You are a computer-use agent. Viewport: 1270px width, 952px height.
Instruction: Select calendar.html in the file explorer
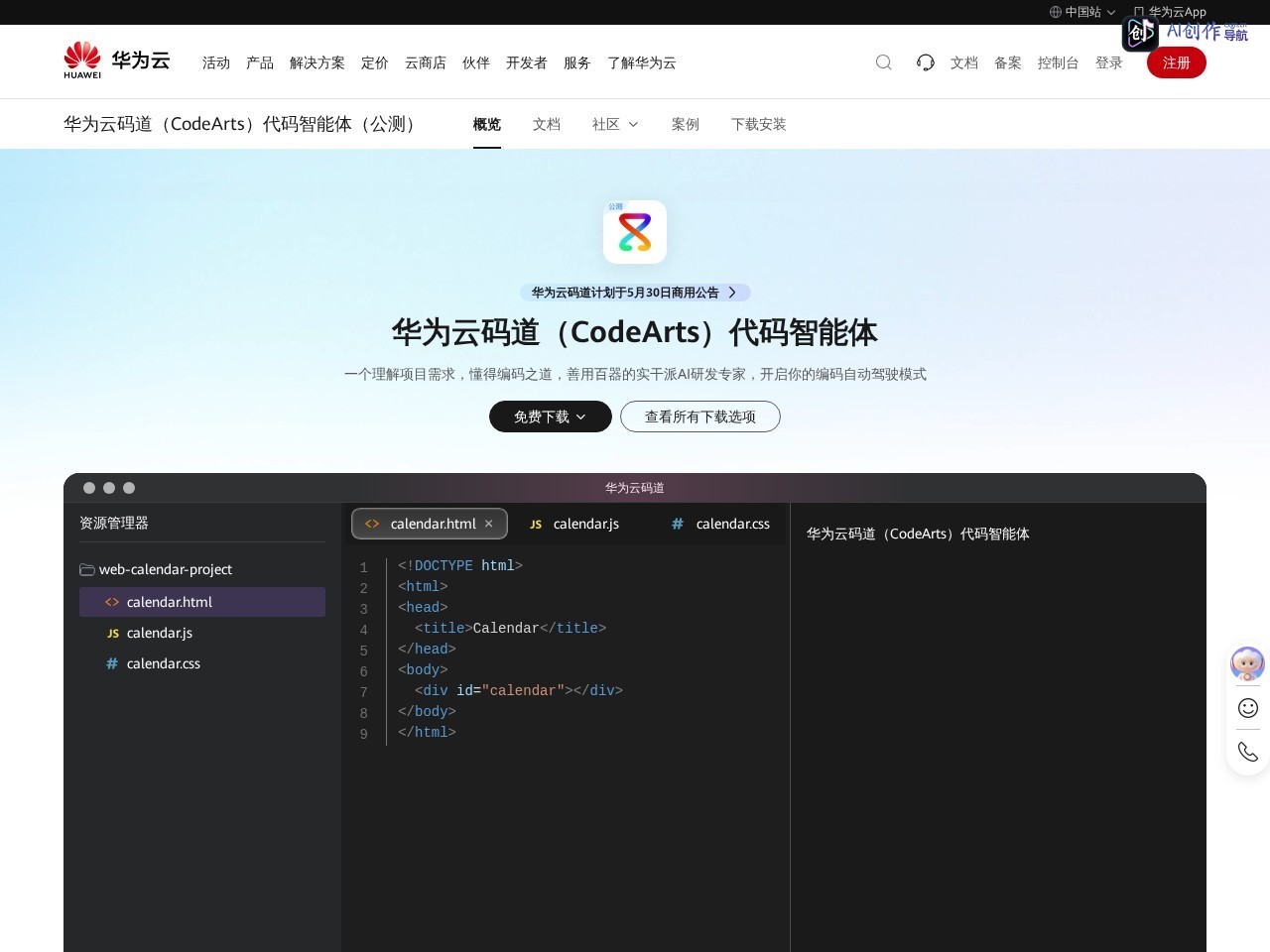202,602
